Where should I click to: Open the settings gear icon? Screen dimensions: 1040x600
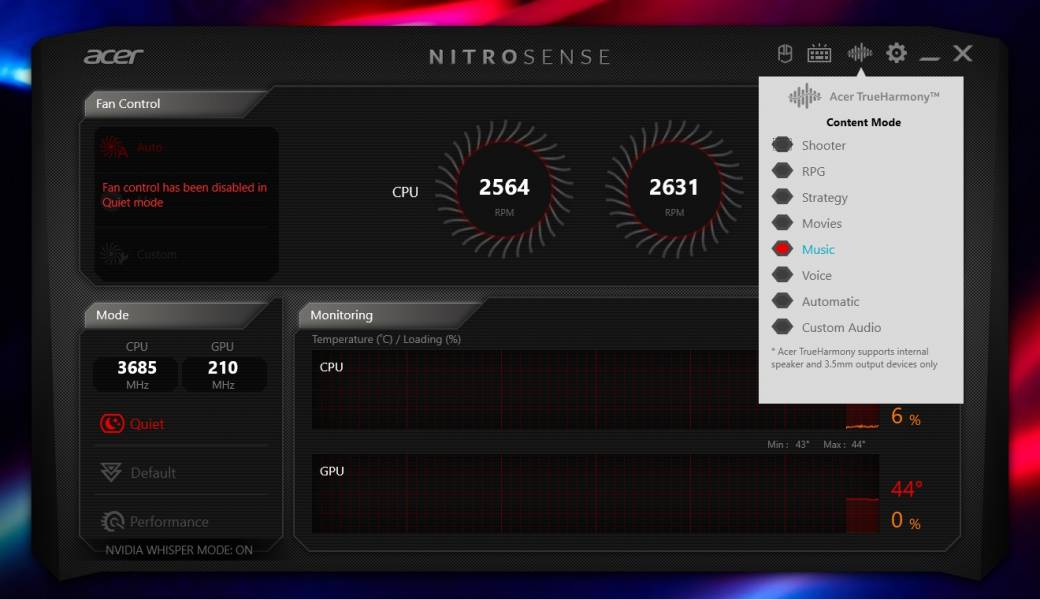(896, 53)
